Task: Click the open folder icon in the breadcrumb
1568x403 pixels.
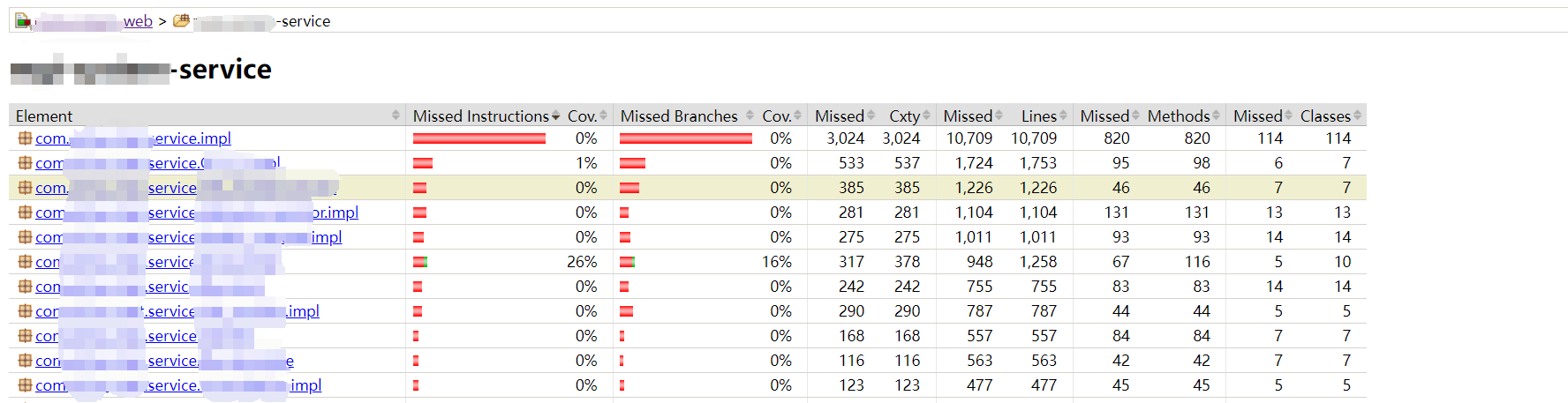Action: coord(181,20)
